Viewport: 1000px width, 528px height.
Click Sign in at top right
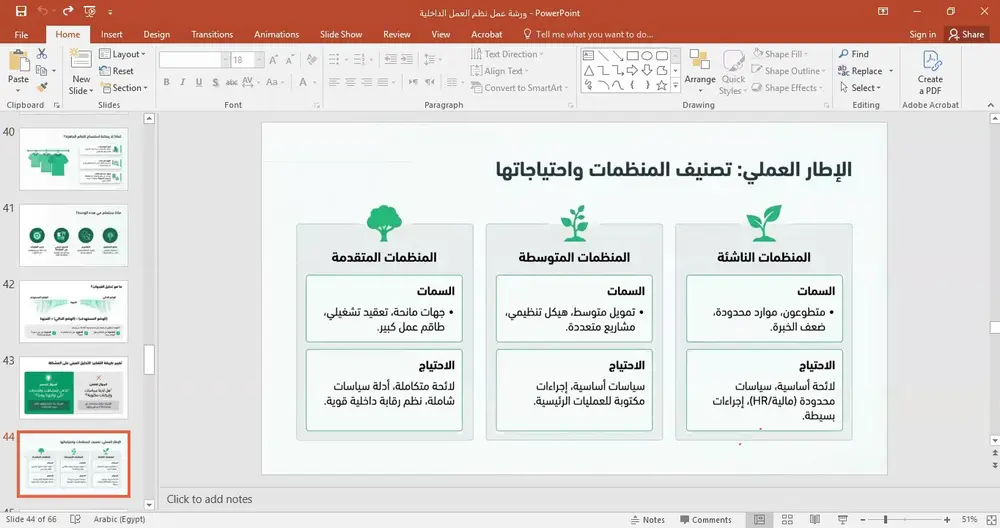click(922, 34)
